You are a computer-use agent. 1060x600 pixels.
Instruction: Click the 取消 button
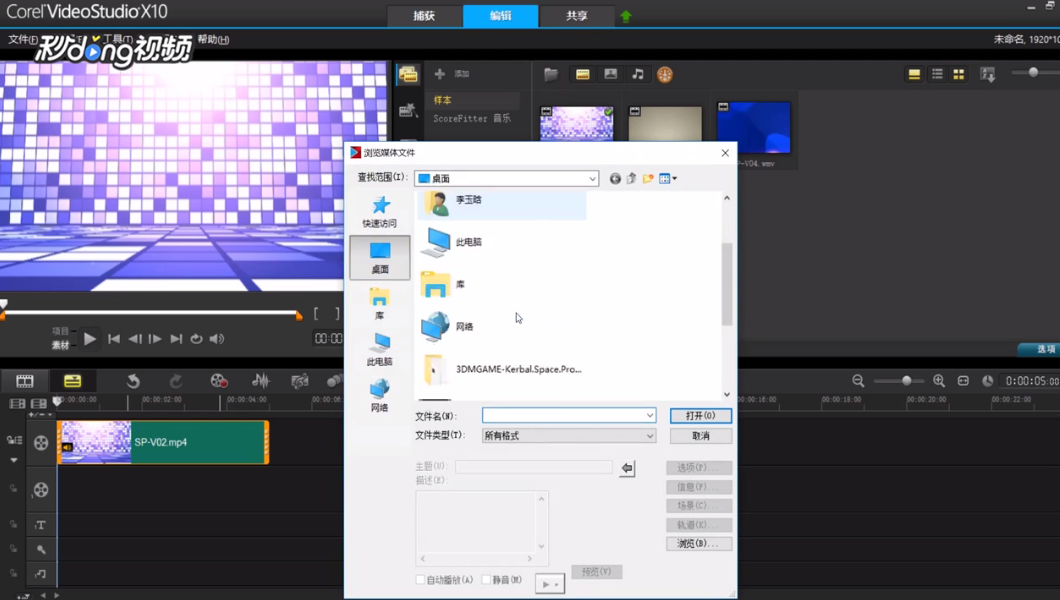pyautogui.click(x=700, y=436)
